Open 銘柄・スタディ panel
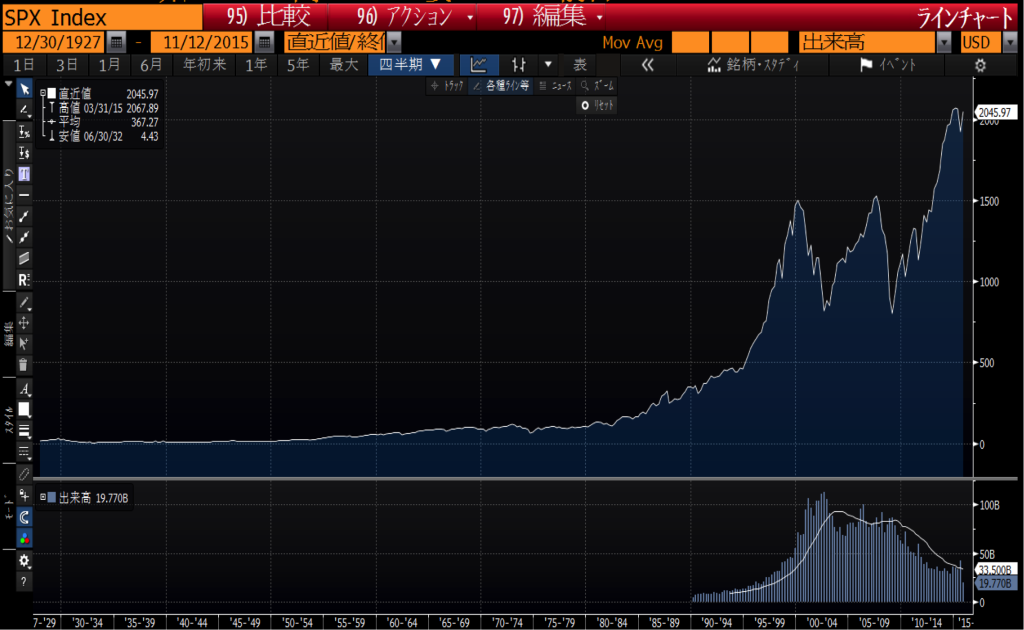Viewport: 1024px width, 630px height. (x=754, y=65)
